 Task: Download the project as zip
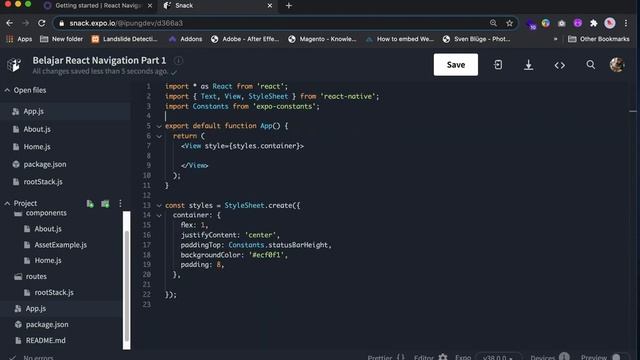coord(529,65)
